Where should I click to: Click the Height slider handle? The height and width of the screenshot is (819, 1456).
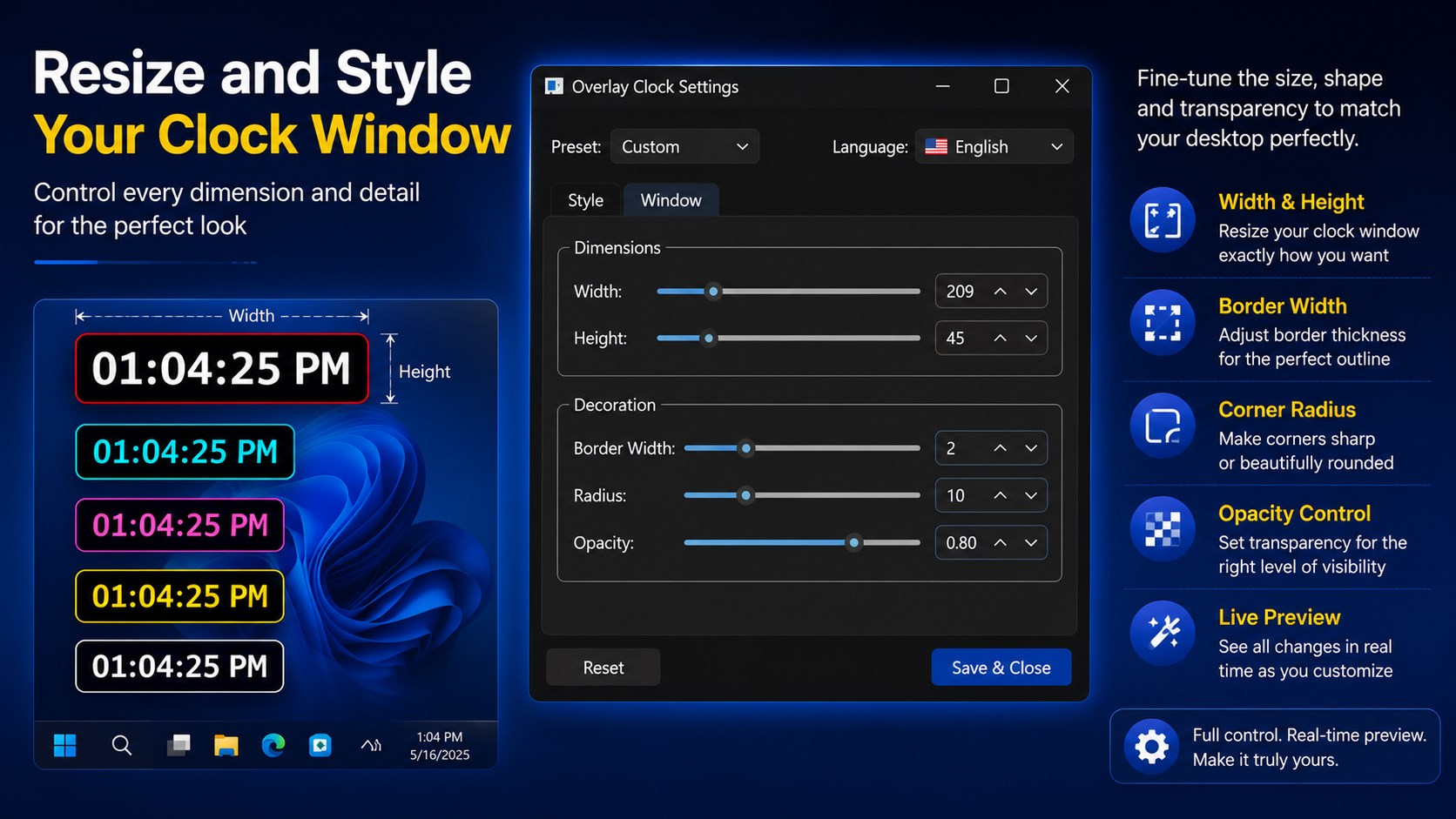[x=709, y=338]
